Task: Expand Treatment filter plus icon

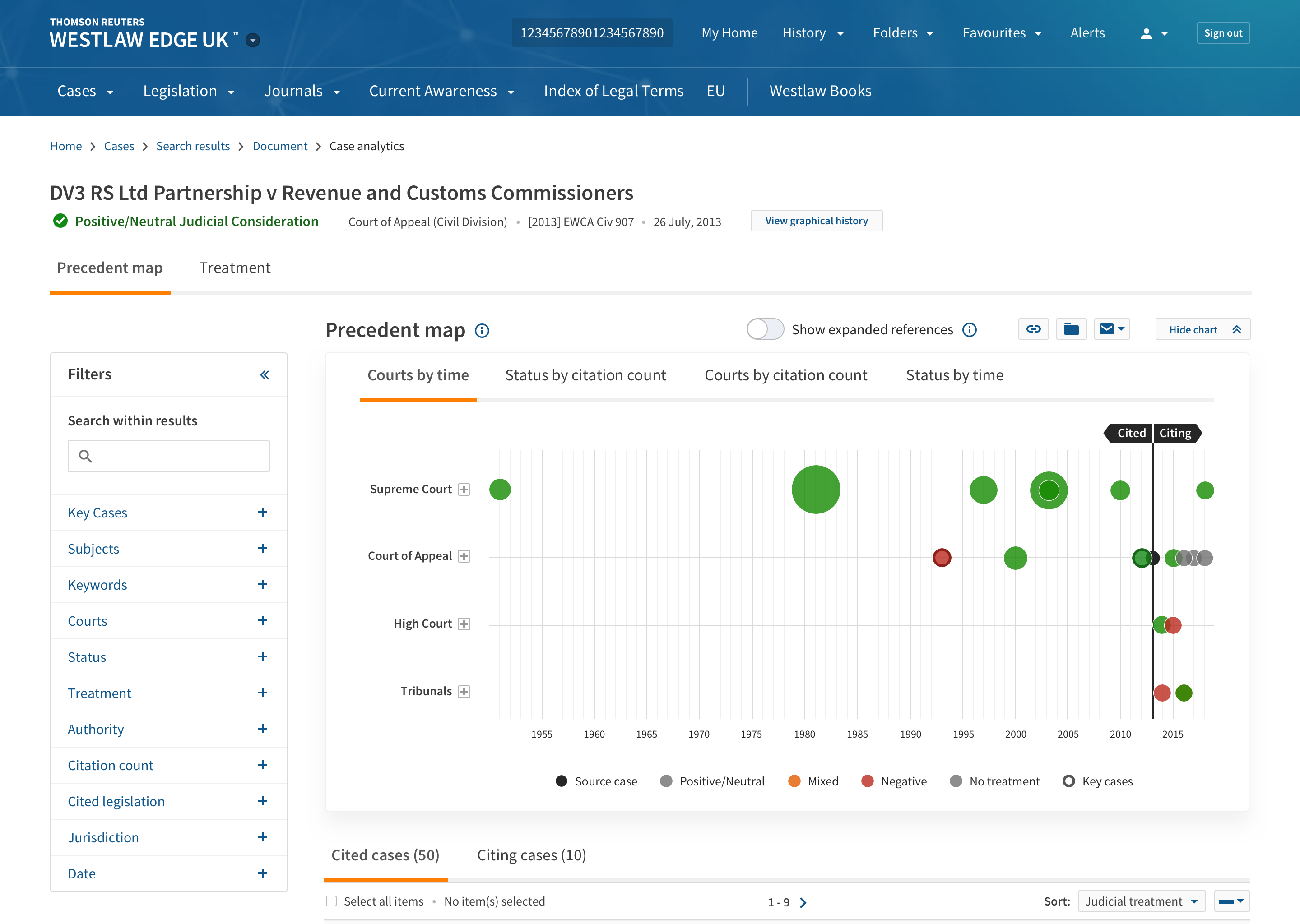Action: [262, 693]
